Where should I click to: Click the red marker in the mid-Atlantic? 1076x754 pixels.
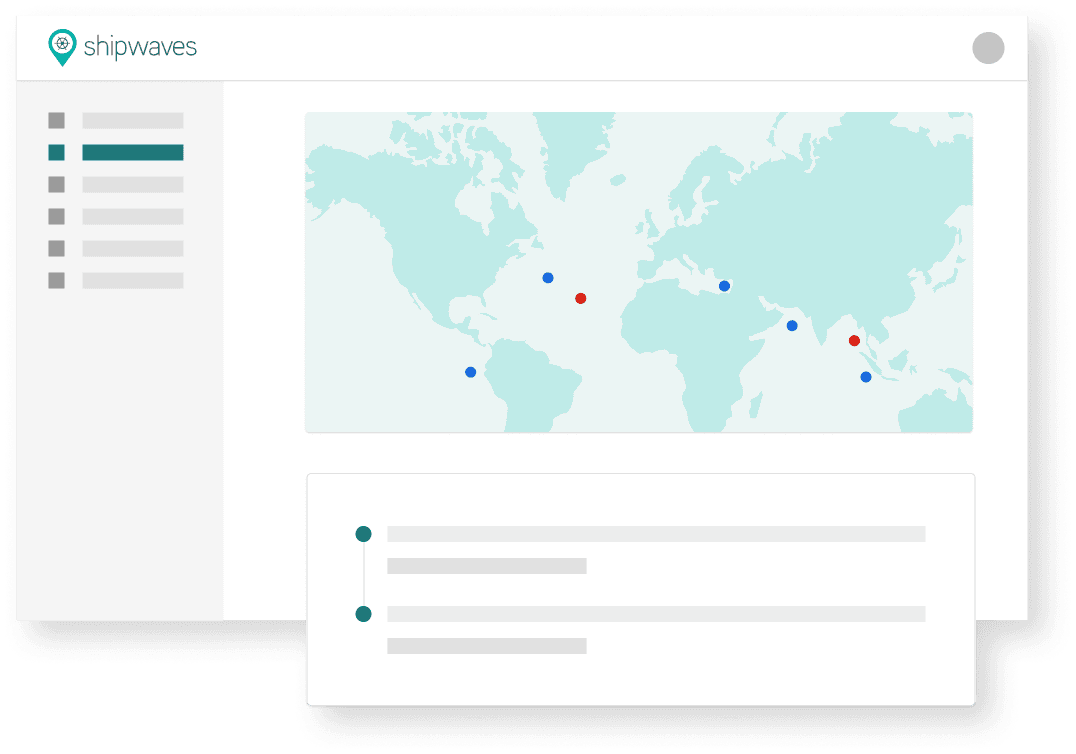(x=581, y=298)
